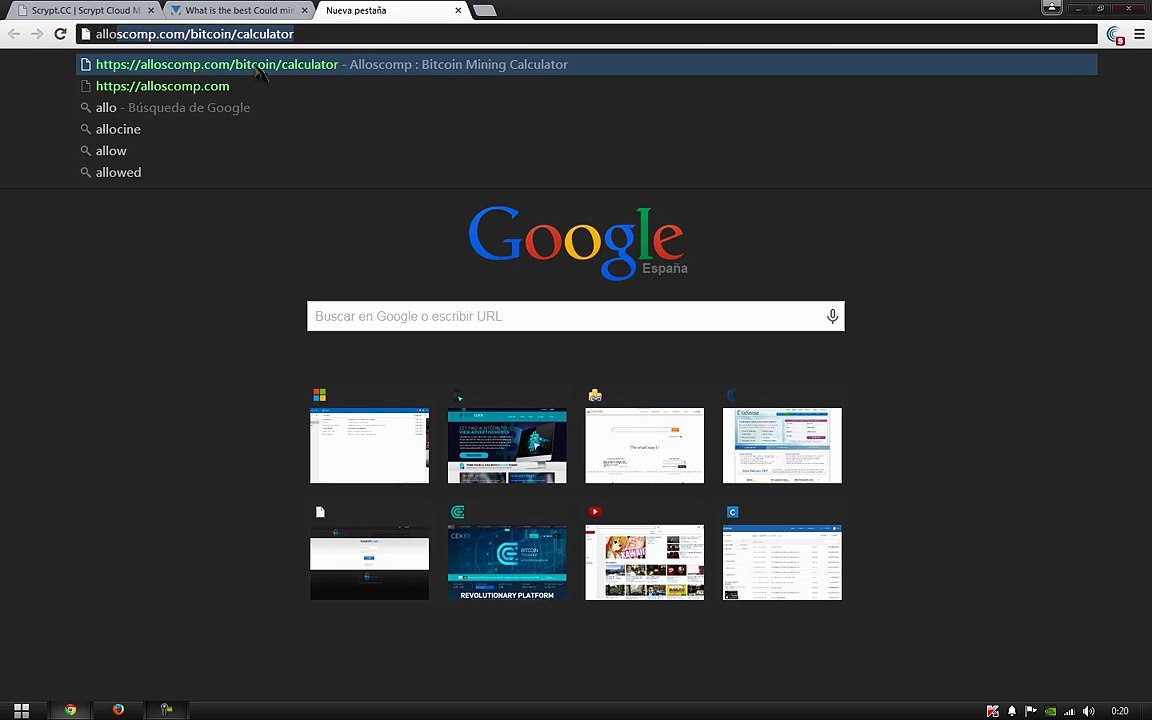Click the microphone voice search icon
The height and width of the screenshot is (720, 1152).
pyautogui.click(x=832, y=316)
